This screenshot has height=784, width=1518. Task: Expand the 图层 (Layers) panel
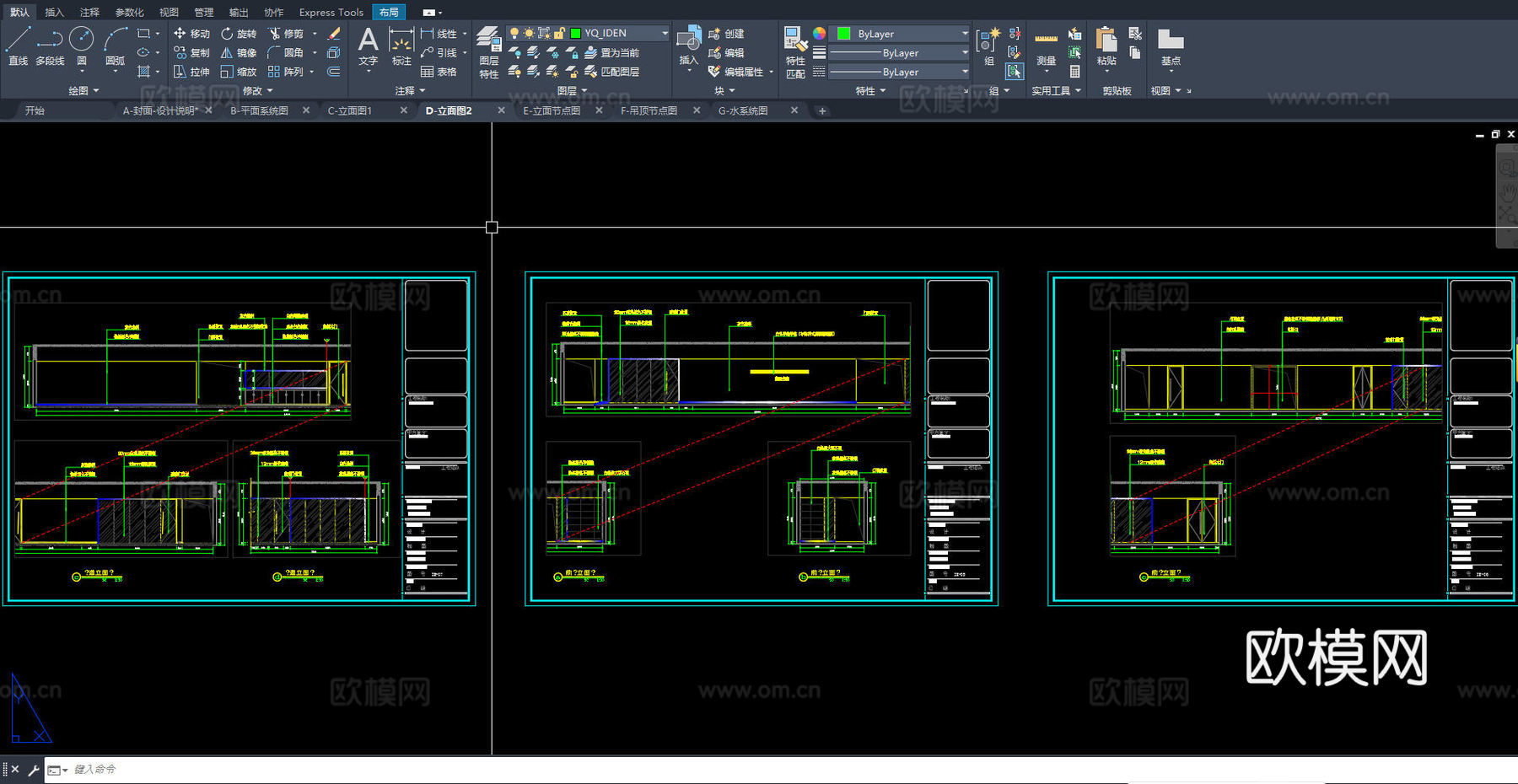[573, 90]
